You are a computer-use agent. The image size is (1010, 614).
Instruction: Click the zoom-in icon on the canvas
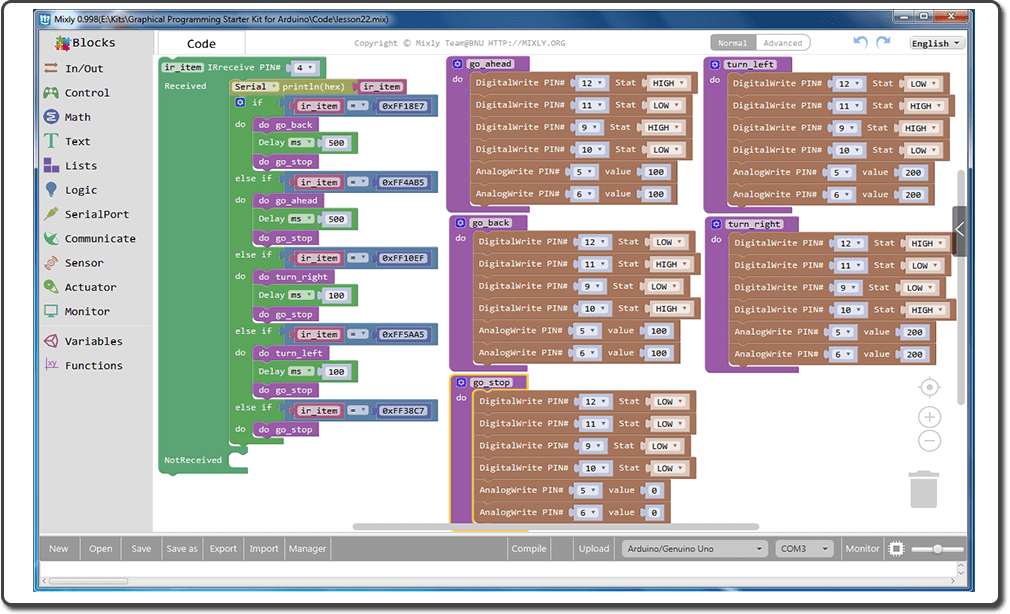tap(929, 417)
